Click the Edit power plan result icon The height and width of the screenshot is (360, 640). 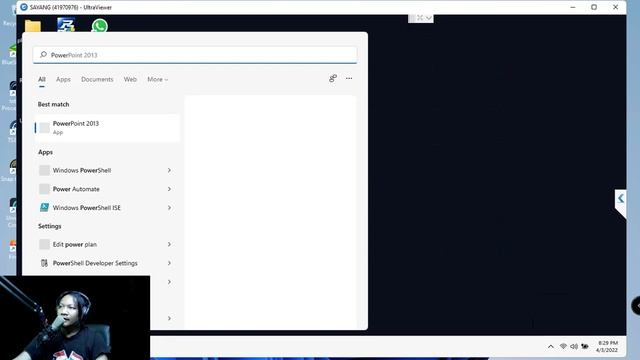click(44, 244)
